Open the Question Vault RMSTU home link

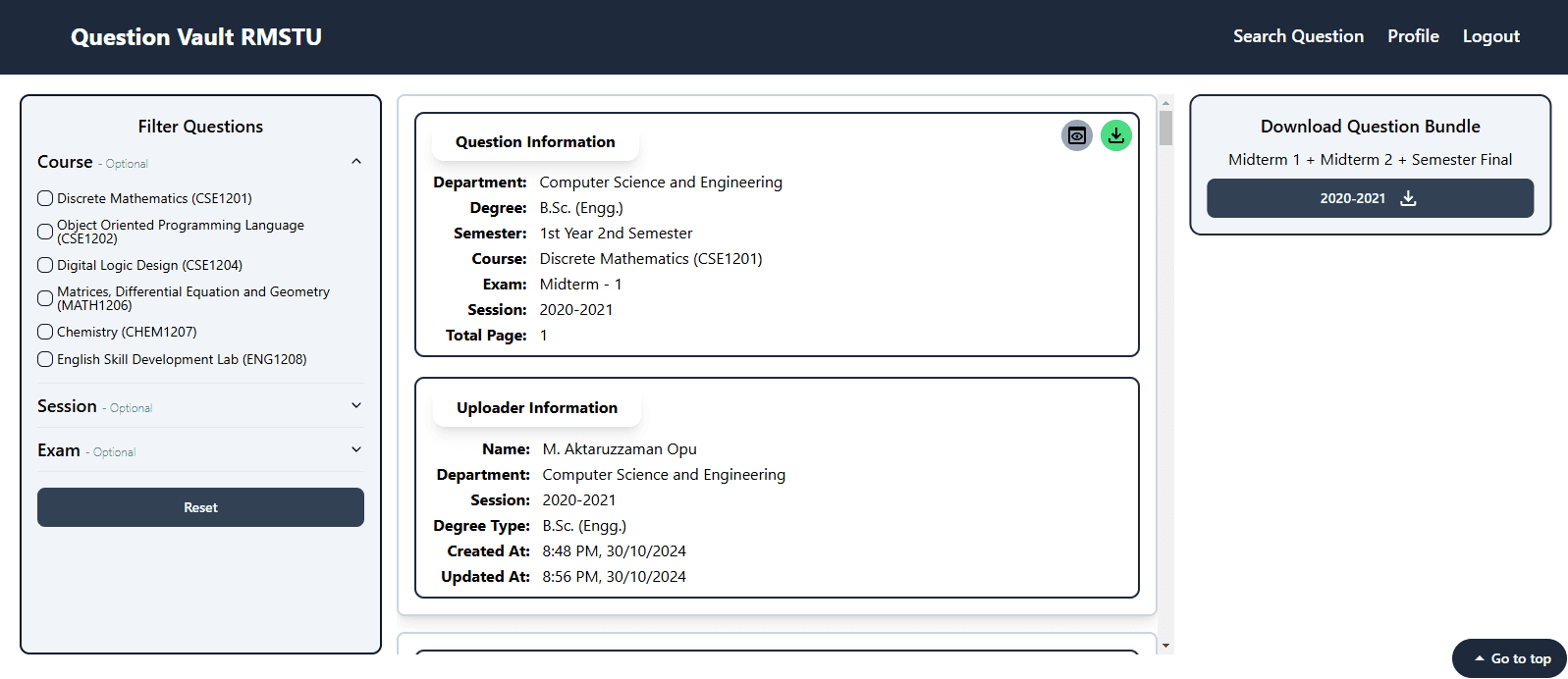196,37
